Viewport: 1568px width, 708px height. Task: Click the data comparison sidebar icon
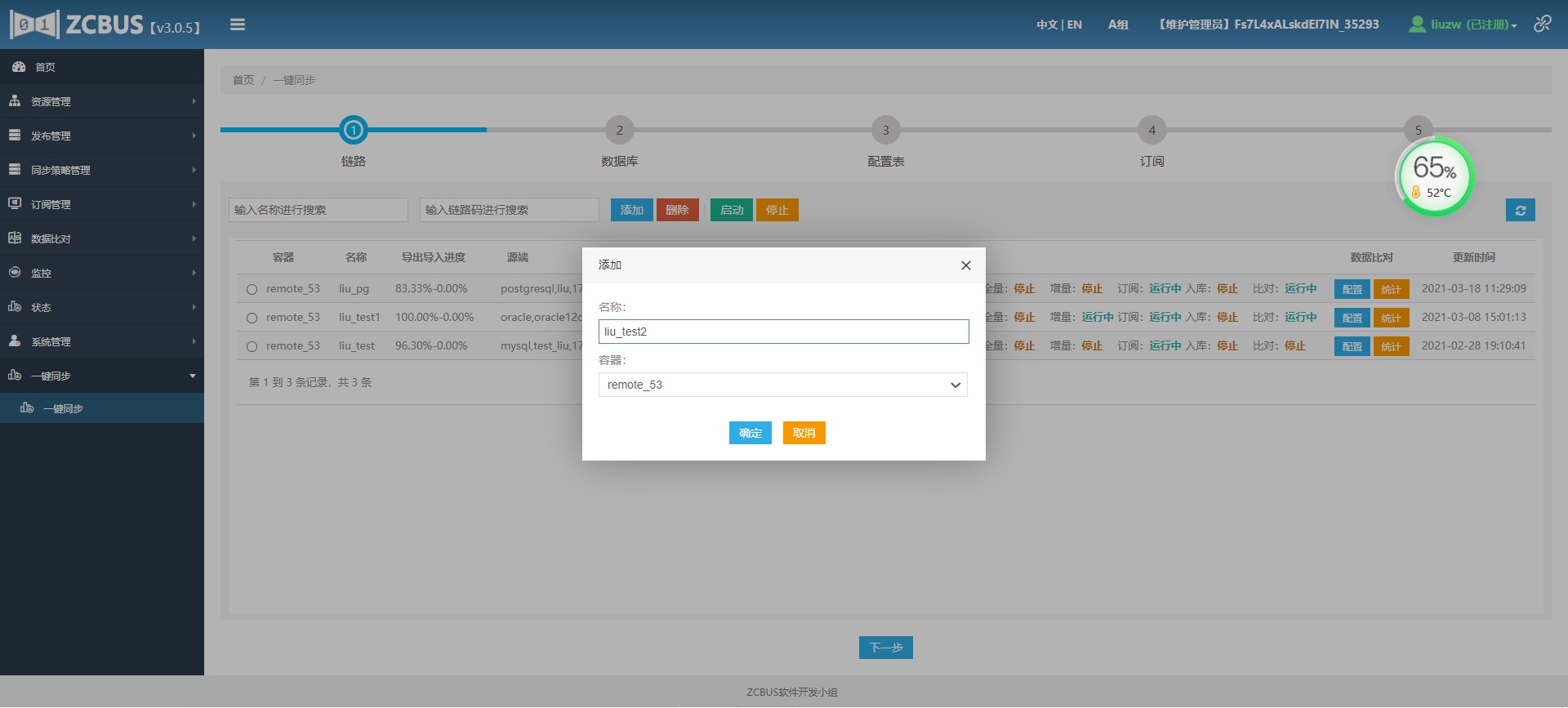coord(15,238)
